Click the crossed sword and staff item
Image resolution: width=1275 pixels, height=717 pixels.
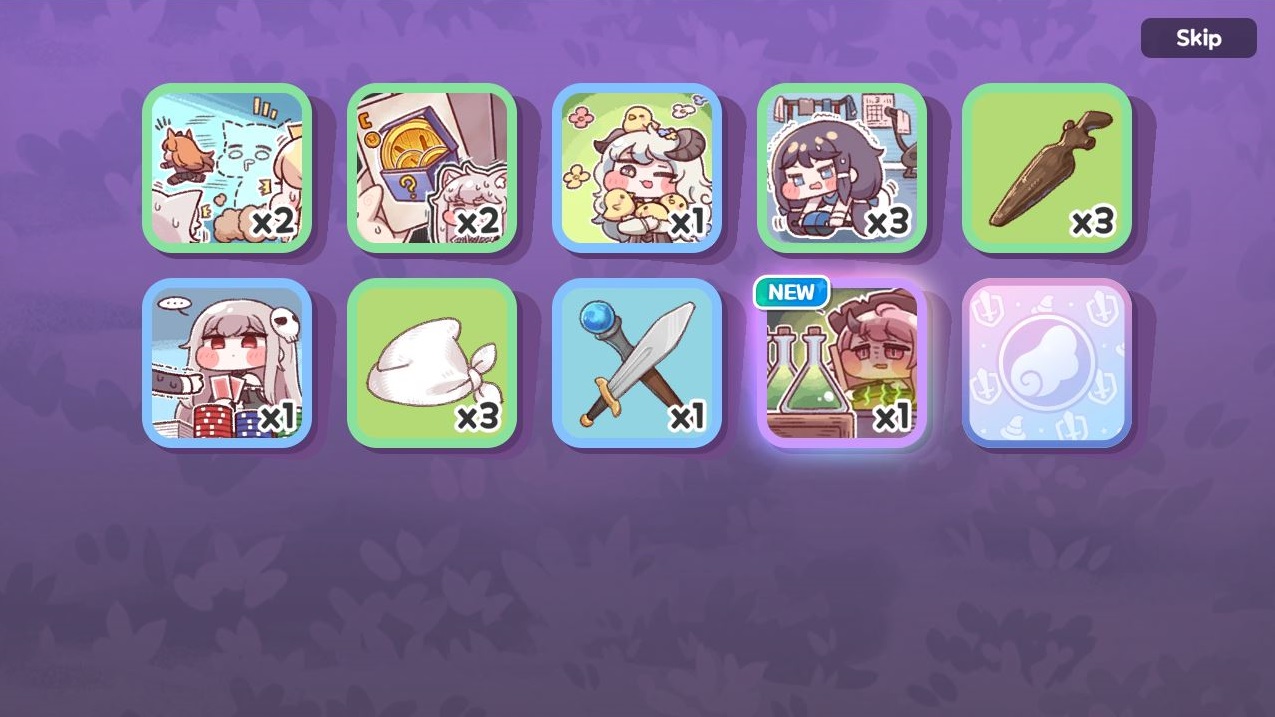[x=637, y=363]
